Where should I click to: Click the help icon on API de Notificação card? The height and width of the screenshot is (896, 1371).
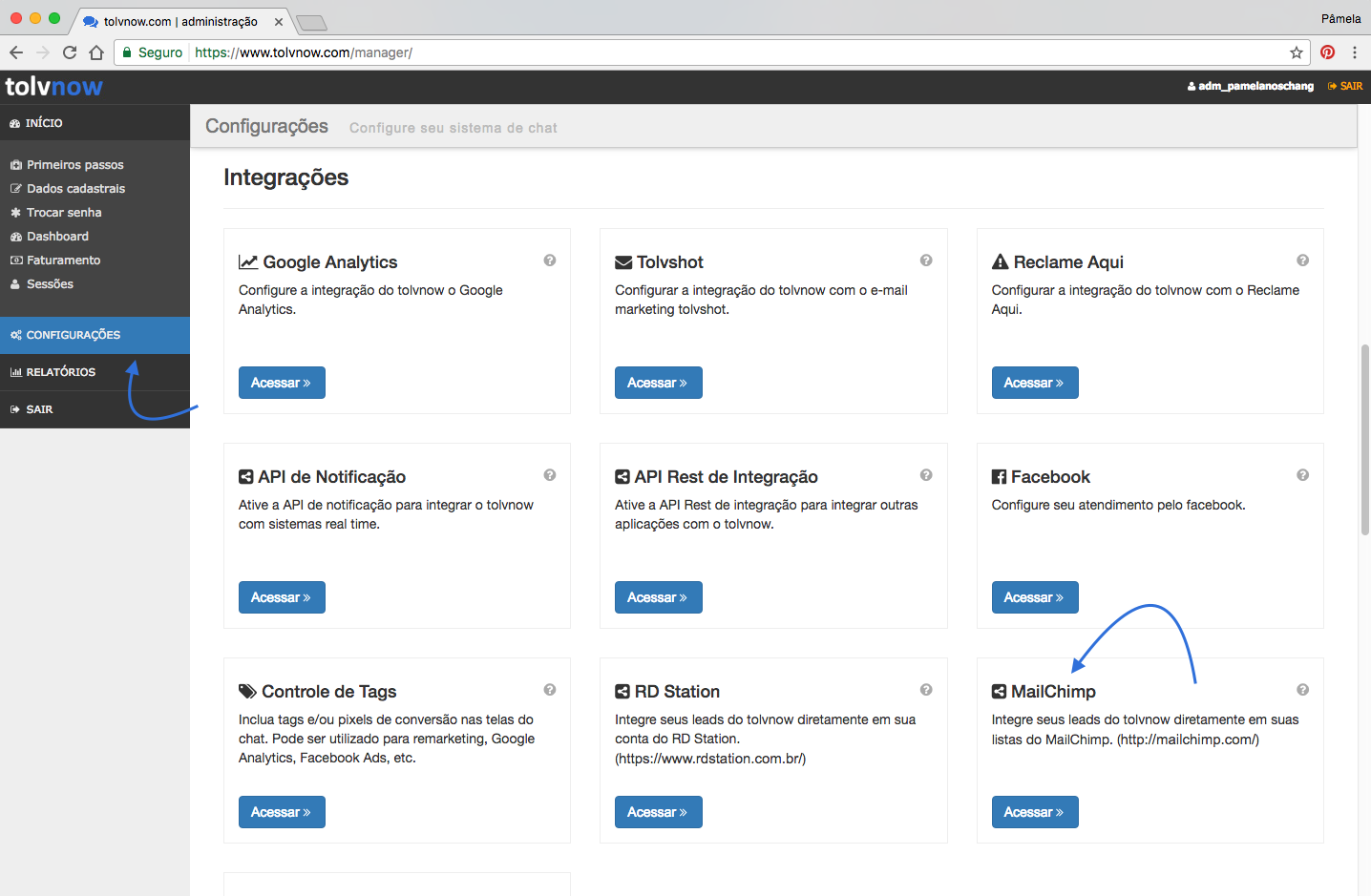[550, 475]
